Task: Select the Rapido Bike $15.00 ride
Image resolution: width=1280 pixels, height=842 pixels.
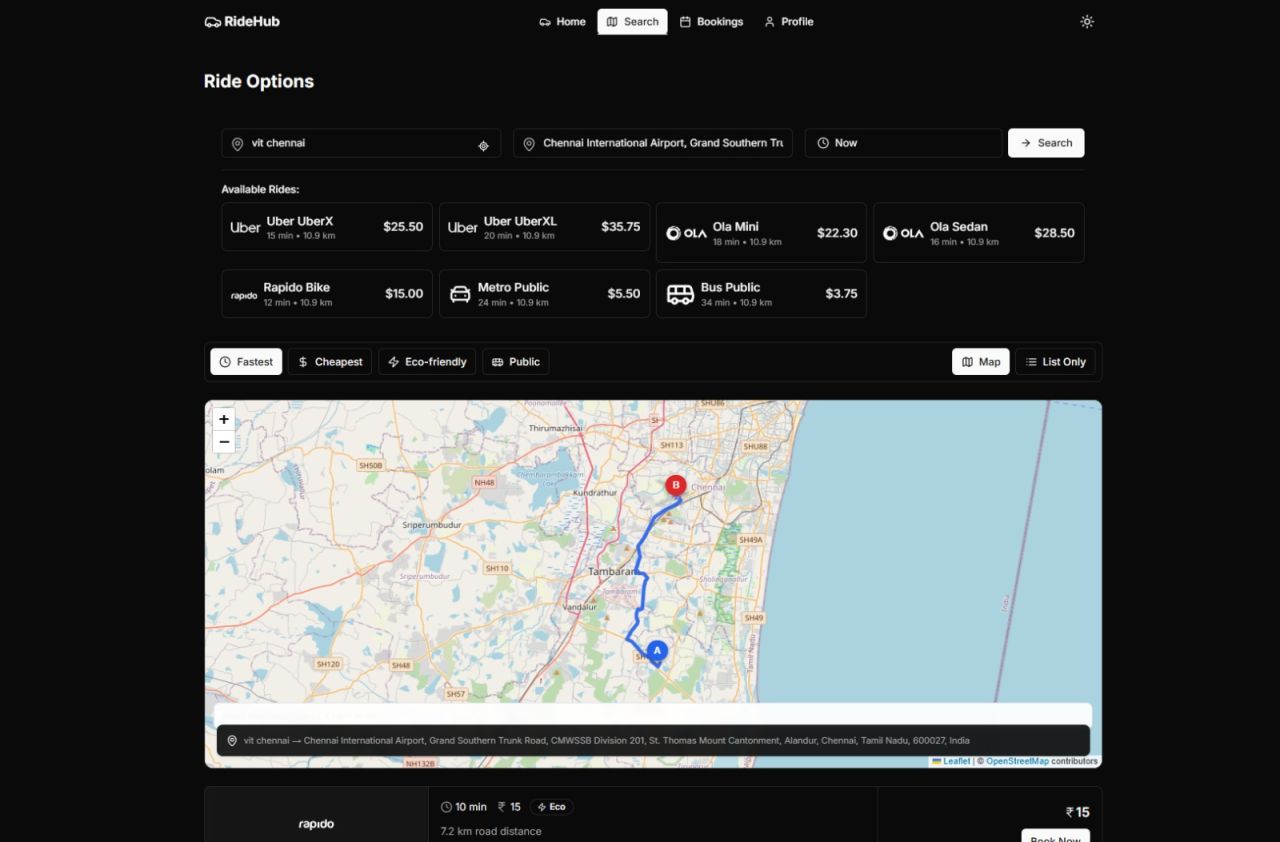Action: coord(327,294)
